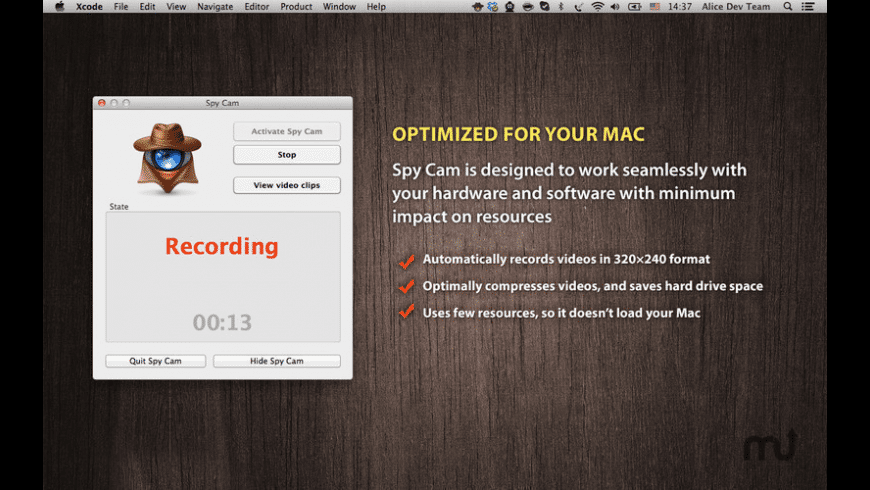870x490 pixels.
Task: Open the Alice Dev Team user menu
Action: tap(736, 7)
